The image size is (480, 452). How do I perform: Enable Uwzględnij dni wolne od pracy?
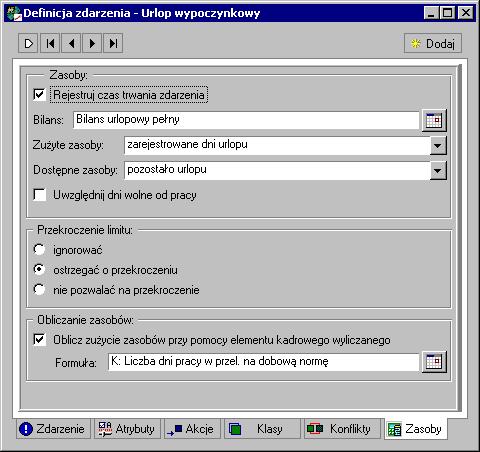click(40, 195)
